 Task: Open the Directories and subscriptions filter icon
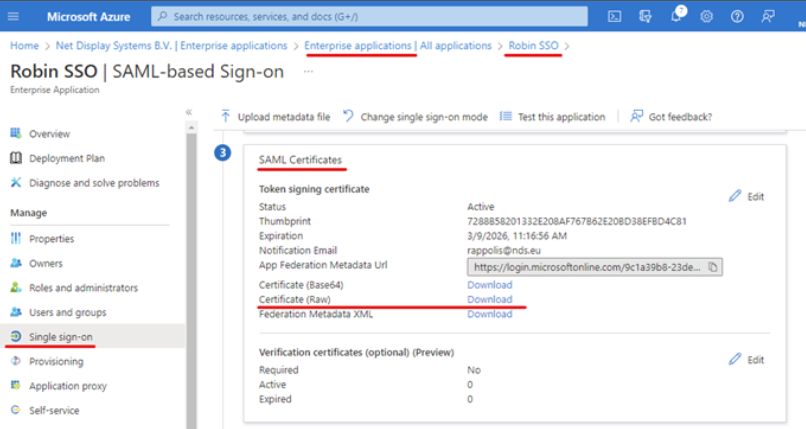(x=645, y=16)
